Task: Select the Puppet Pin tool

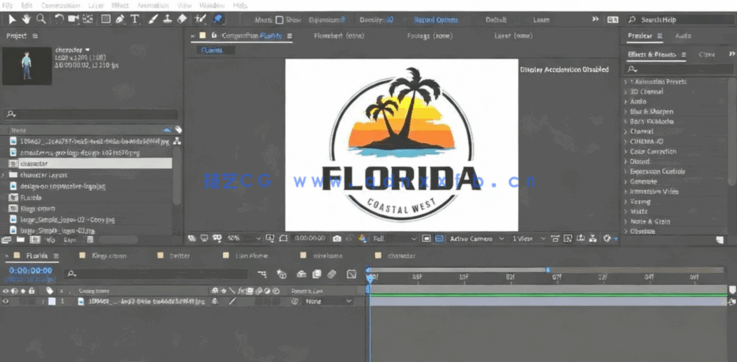Action: (x=218, y=19)
